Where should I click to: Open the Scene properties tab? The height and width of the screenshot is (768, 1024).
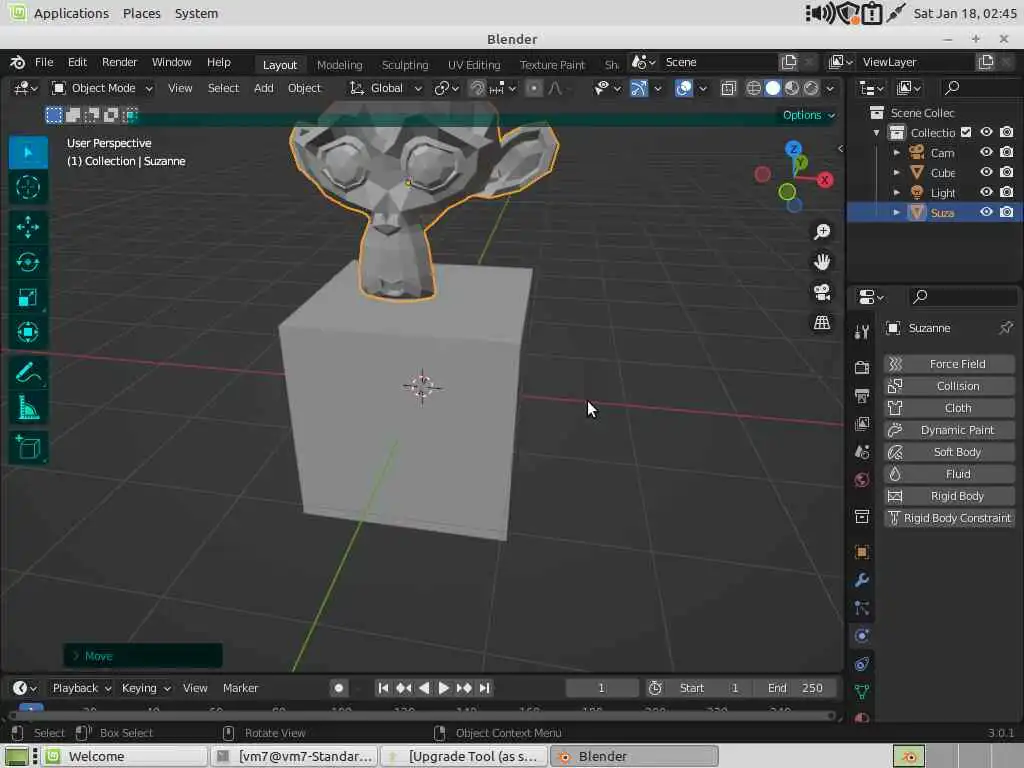point(861,451)
